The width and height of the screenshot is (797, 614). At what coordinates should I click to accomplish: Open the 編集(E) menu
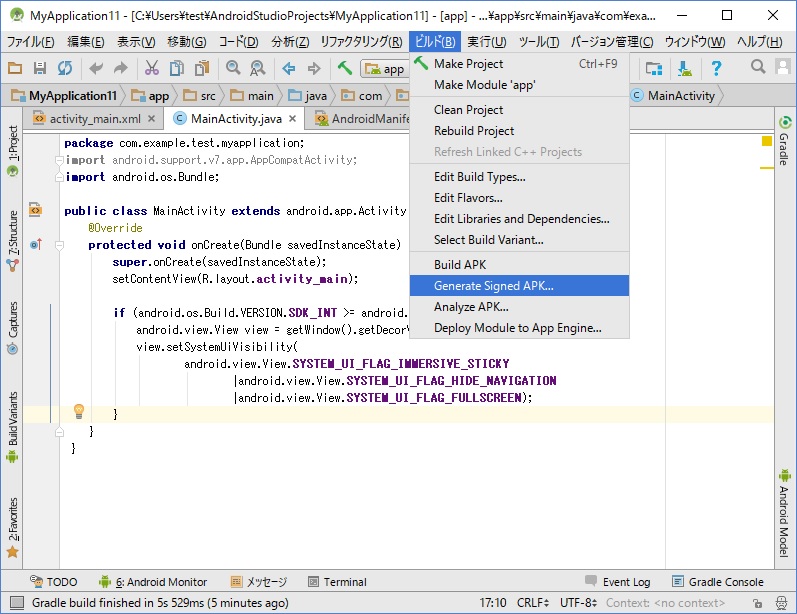click(x=85, y=41)
